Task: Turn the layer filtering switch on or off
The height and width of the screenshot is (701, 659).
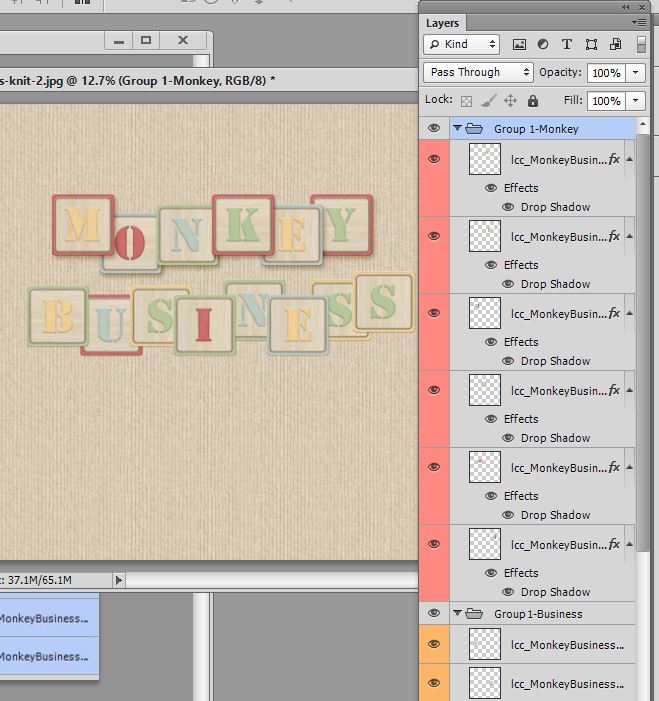Action: (641, 44)
